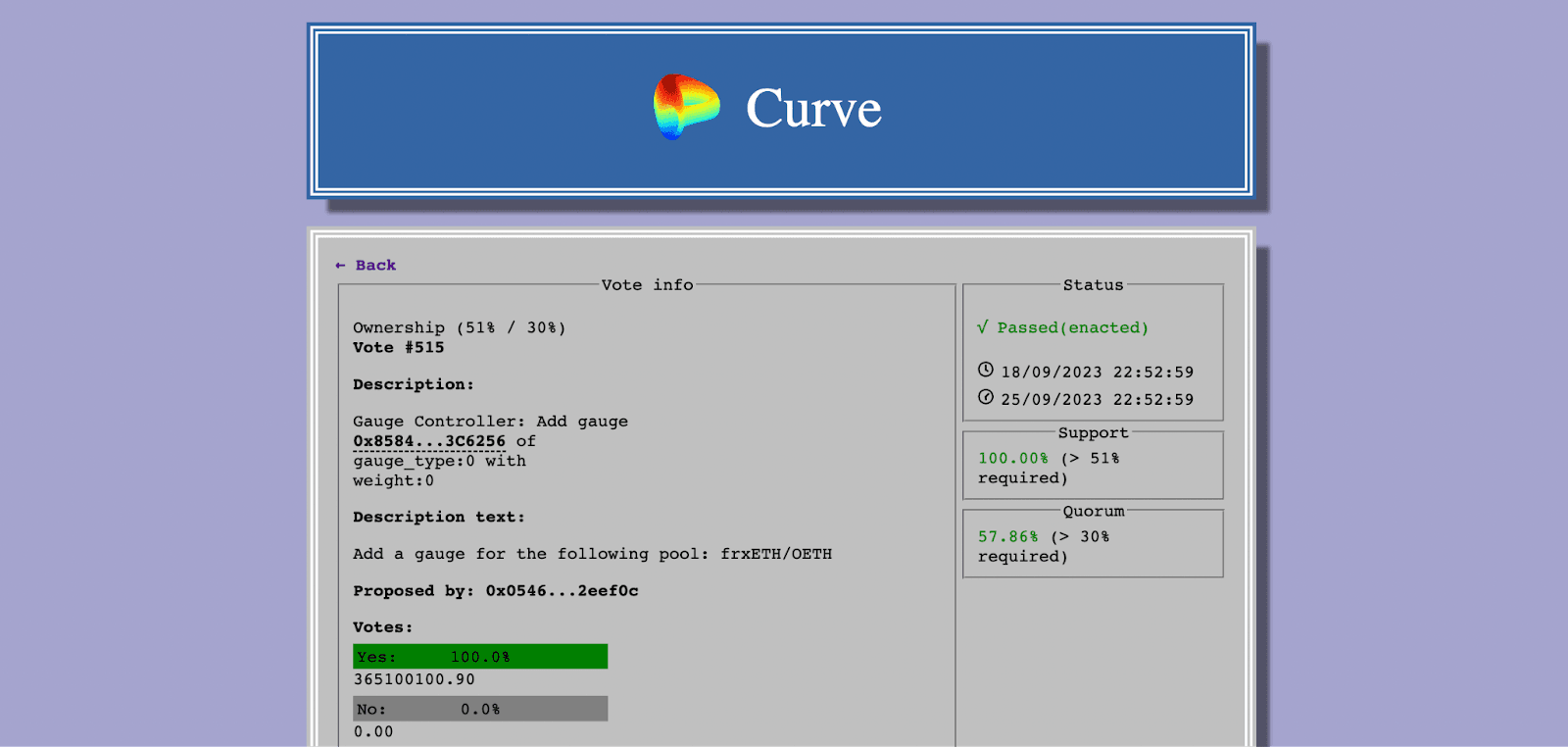Click the 'Status' panel heading
1568x747 pixels.
pos(1094,285)
